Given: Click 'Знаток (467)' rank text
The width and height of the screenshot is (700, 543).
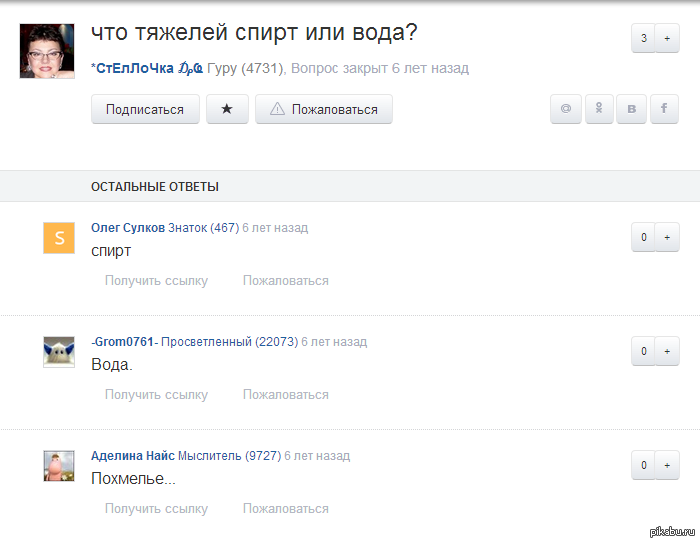Looking at the screenshot, I should pyautogui.click(x=204, y=228).
